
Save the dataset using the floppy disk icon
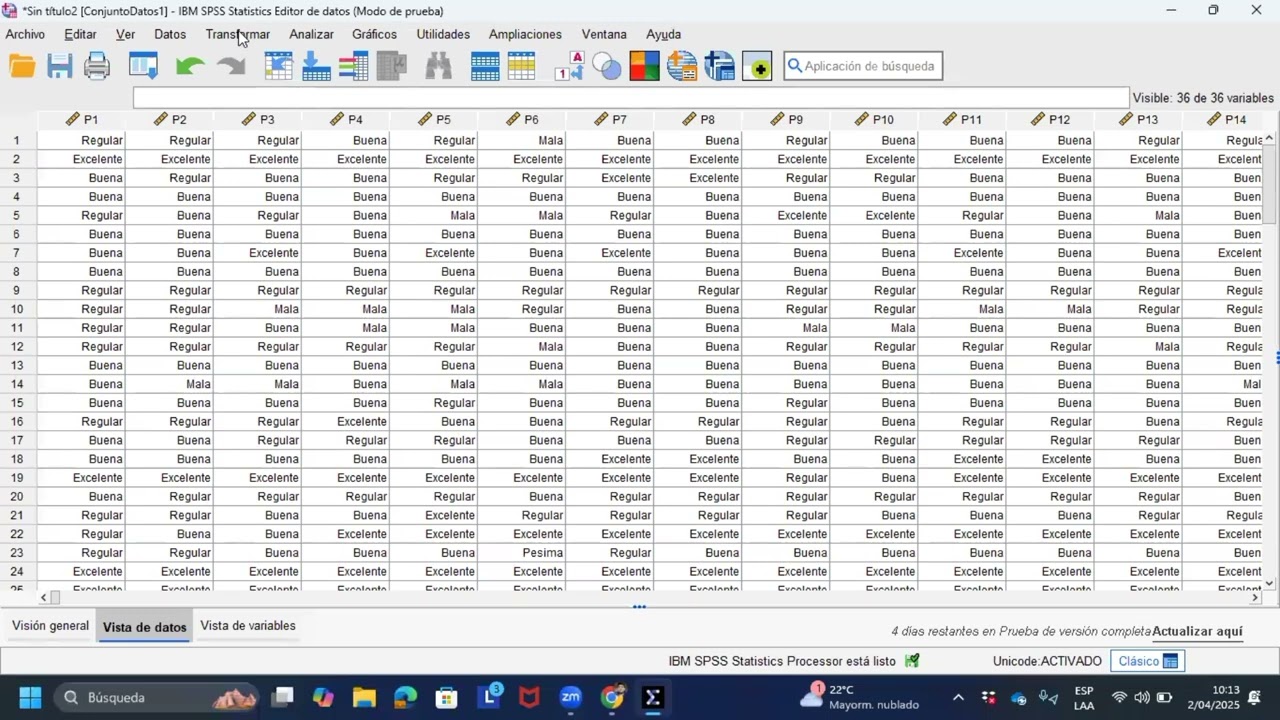click(x=60, y=66)
